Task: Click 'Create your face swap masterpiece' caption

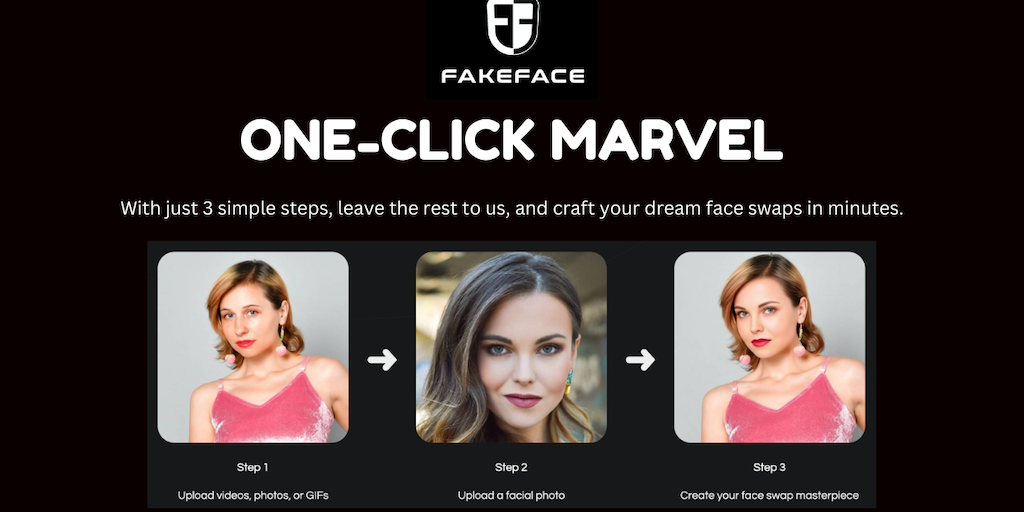Action: [769, 496]
